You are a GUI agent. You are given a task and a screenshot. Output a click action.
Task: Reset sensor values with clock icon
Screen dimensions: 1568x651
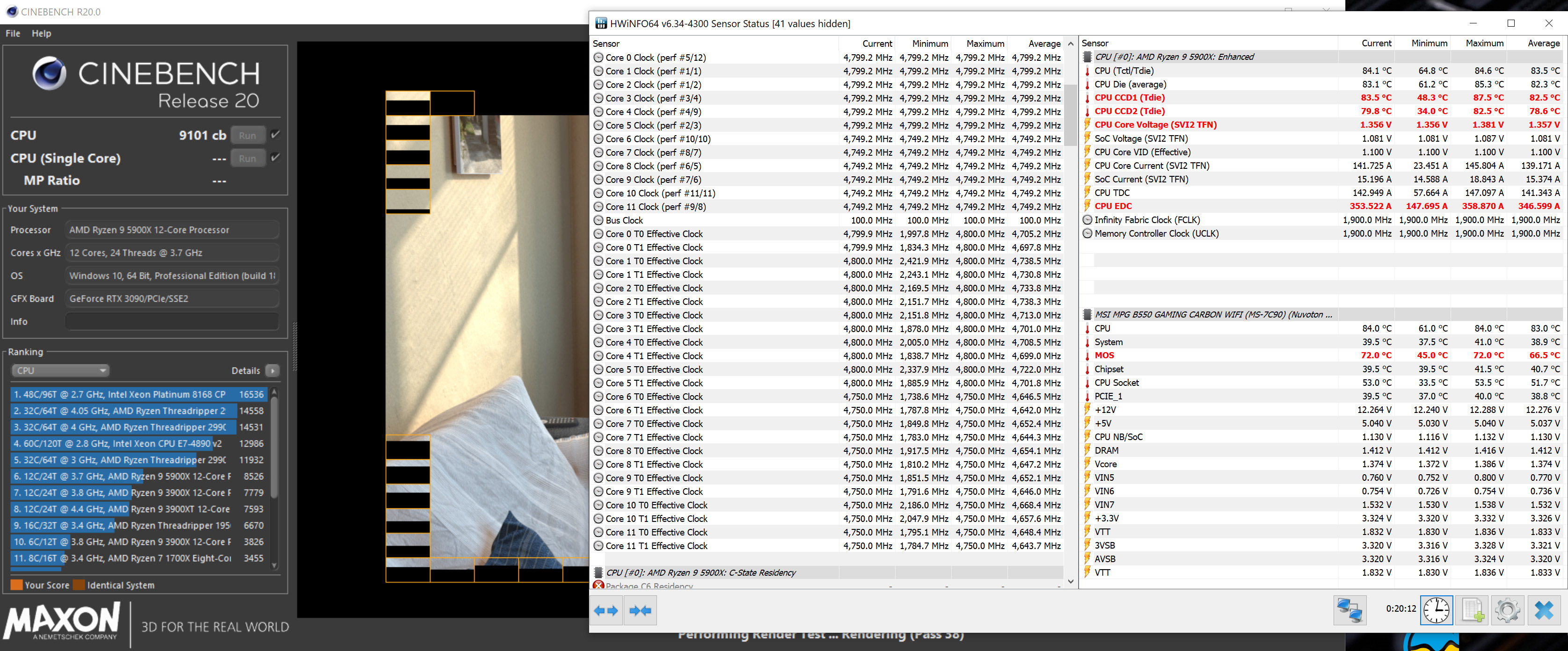point(1436,610)
